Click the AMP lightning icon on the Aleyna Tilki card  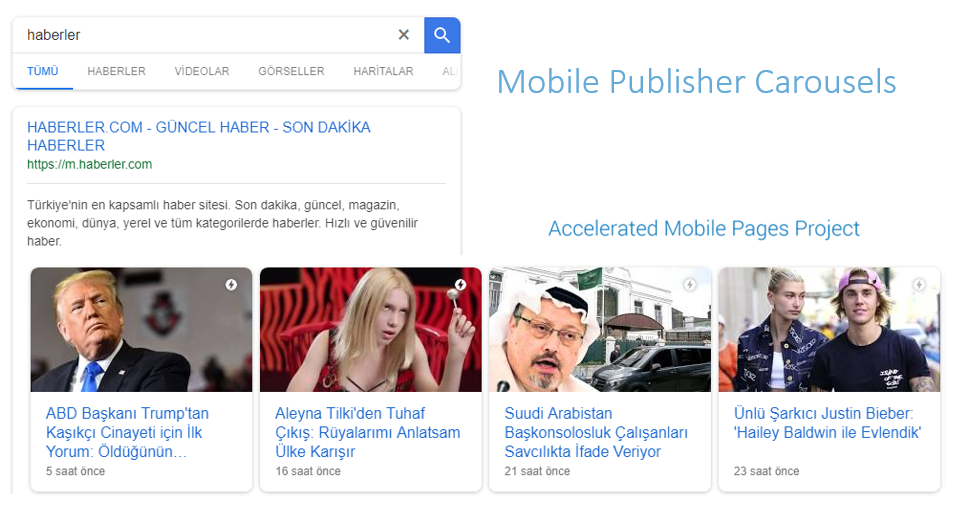460,284
